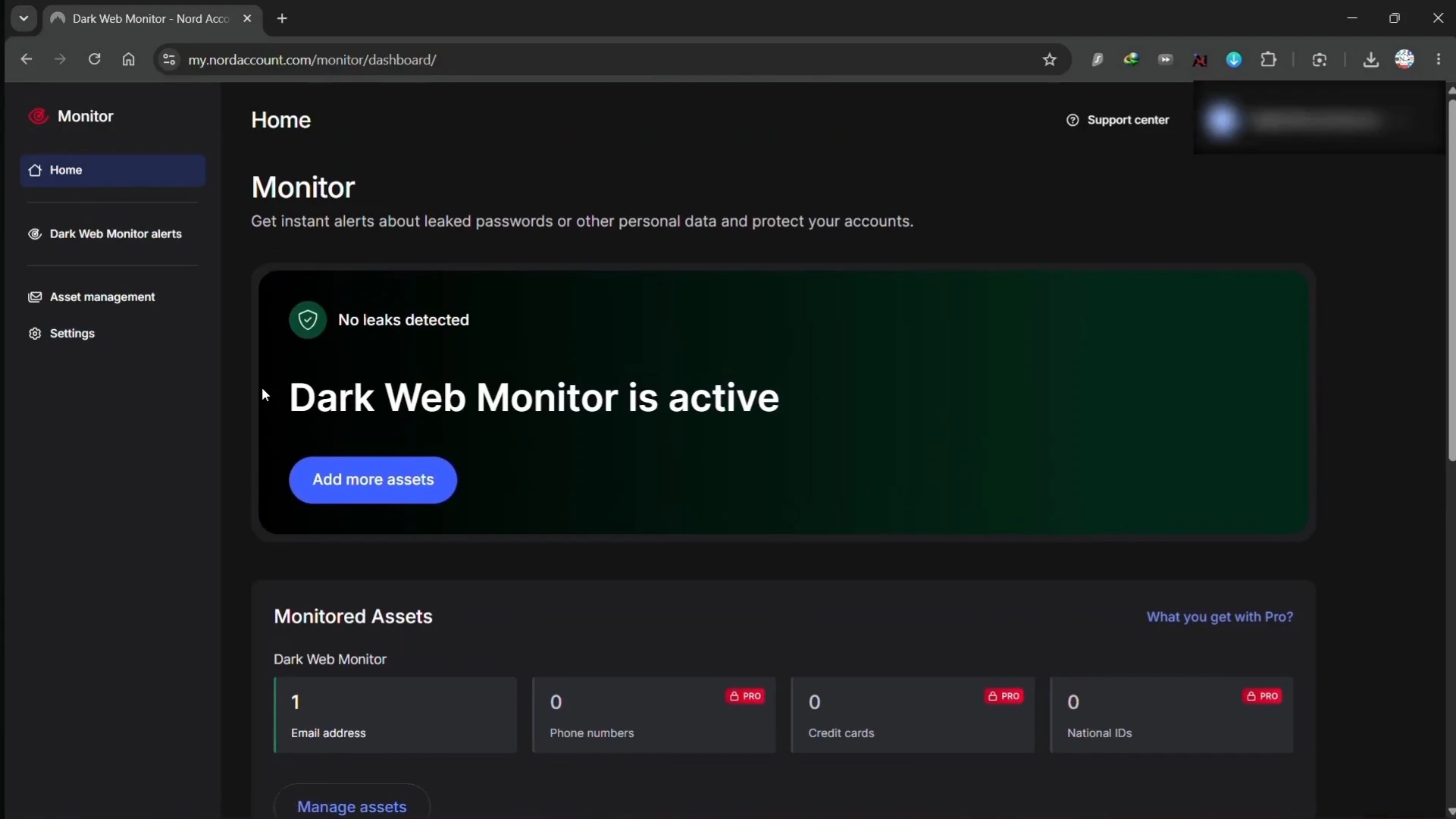This screenshot has width=1456, height=819.
Task: Click the Support center question mark icon
Action: point(1072,120)
